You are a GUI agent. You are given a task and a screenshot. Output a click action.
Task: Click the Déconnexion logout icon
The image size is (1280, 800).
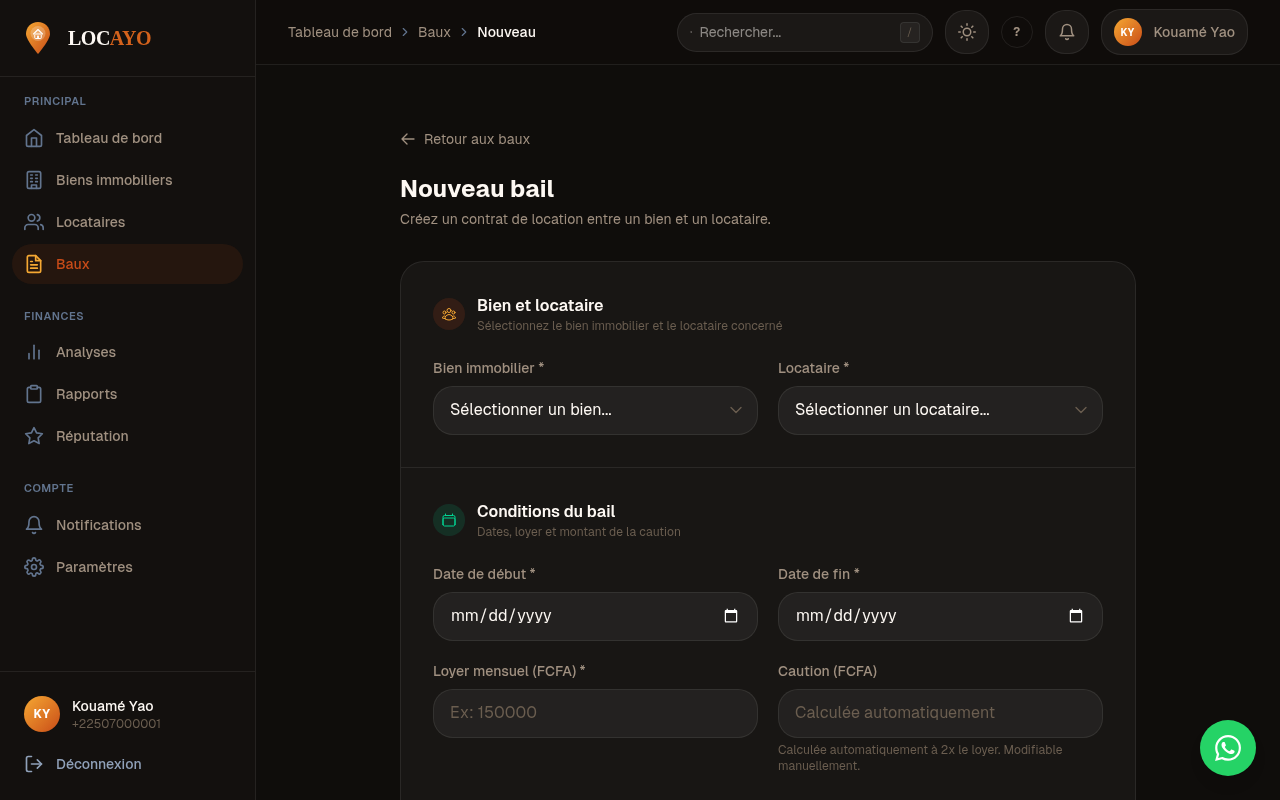(34, 764)
